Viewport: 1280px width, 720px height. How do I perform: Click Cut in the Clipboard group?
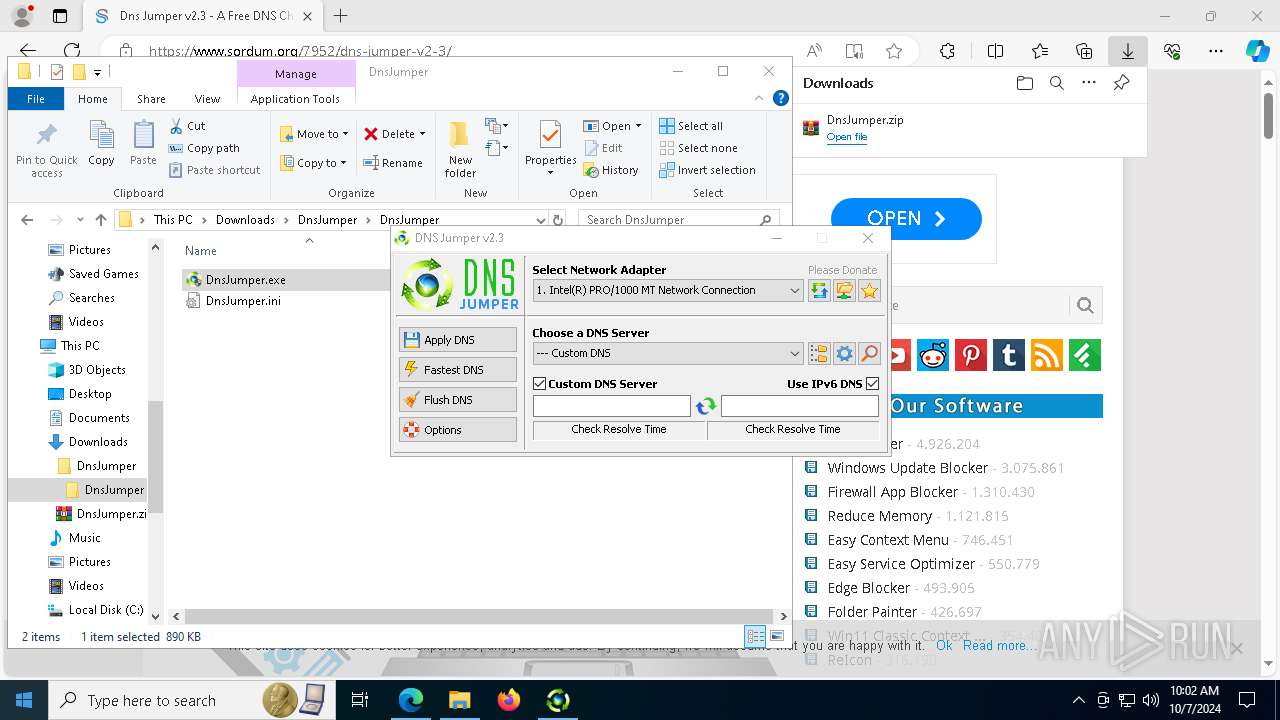click(x=187, y=126)
